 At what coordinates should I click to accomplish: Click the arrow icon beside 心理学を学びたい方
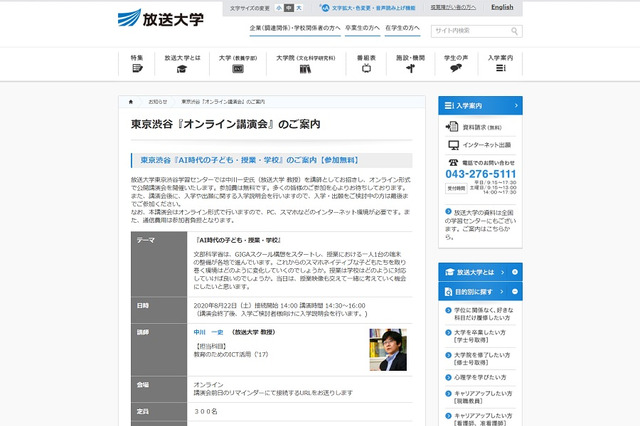[448, 377]
